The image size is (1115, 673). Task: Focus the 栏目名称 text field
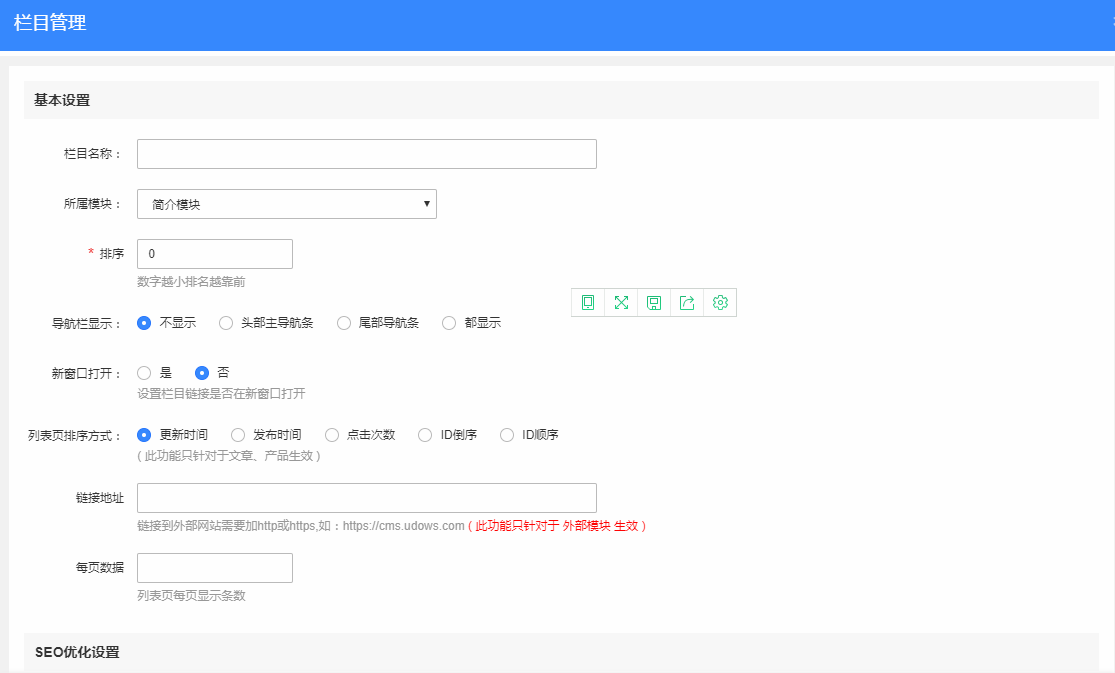[366, 154]
